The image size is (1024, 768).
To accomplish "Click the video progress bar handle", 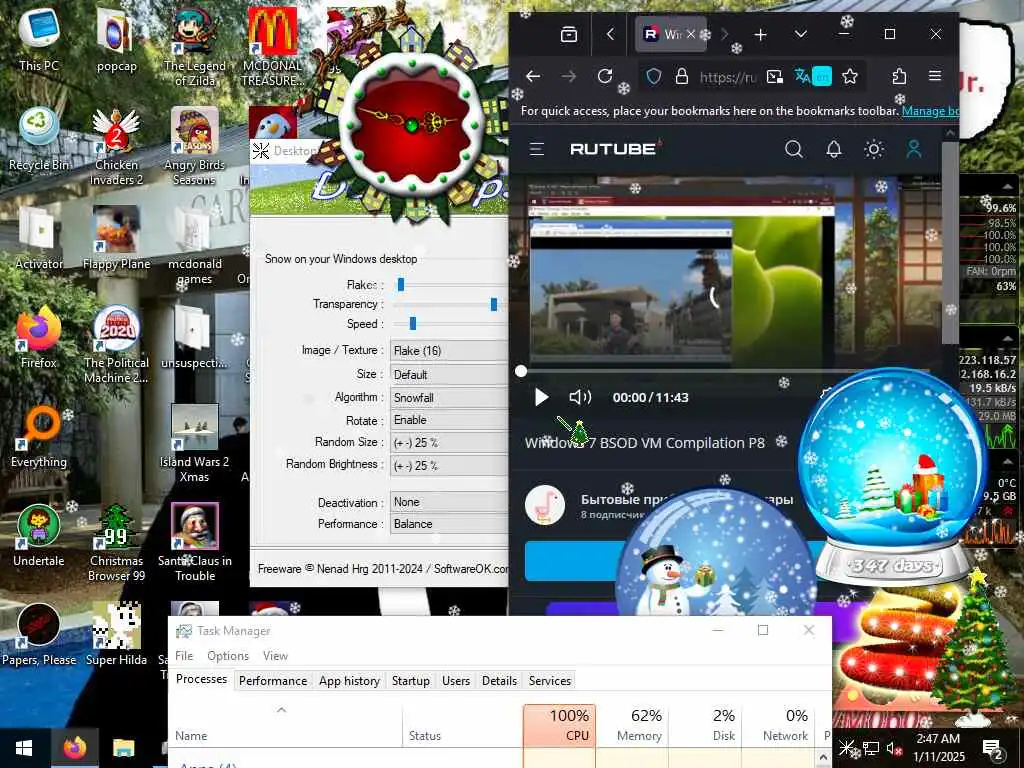I will [x=520, y=371].
